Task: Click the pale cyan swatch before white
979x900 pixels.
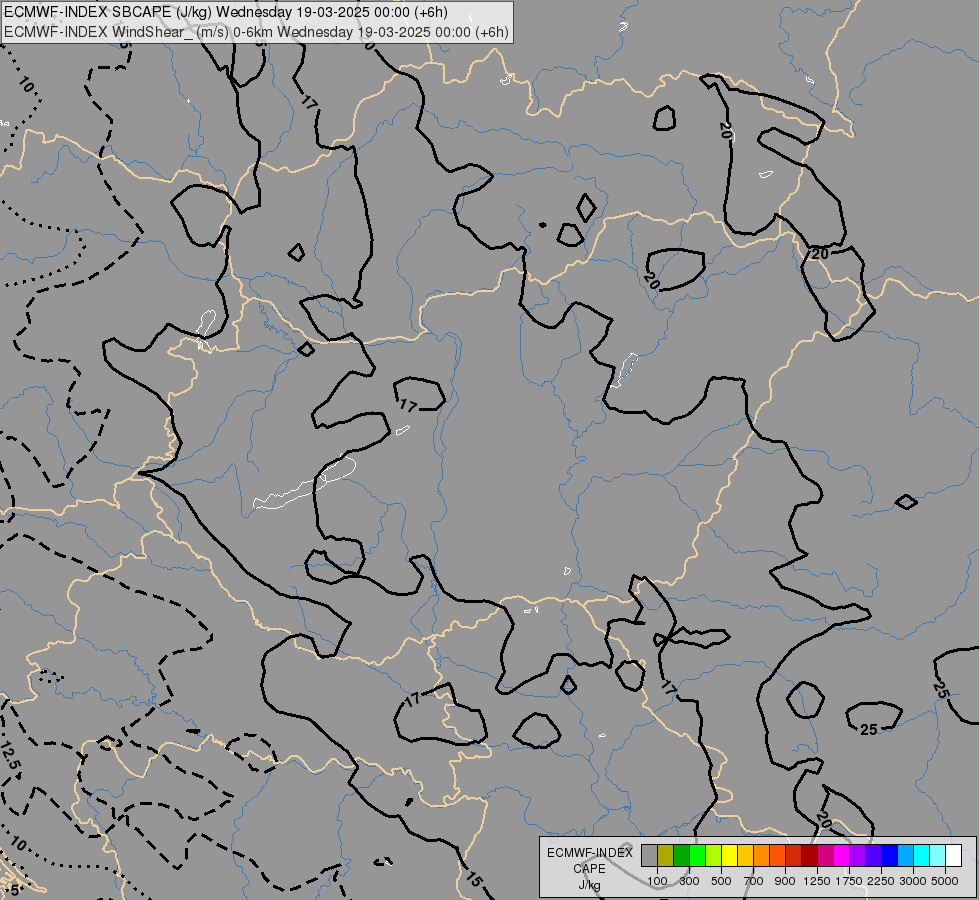Action: pyautogui.click(x=938, y=855)
